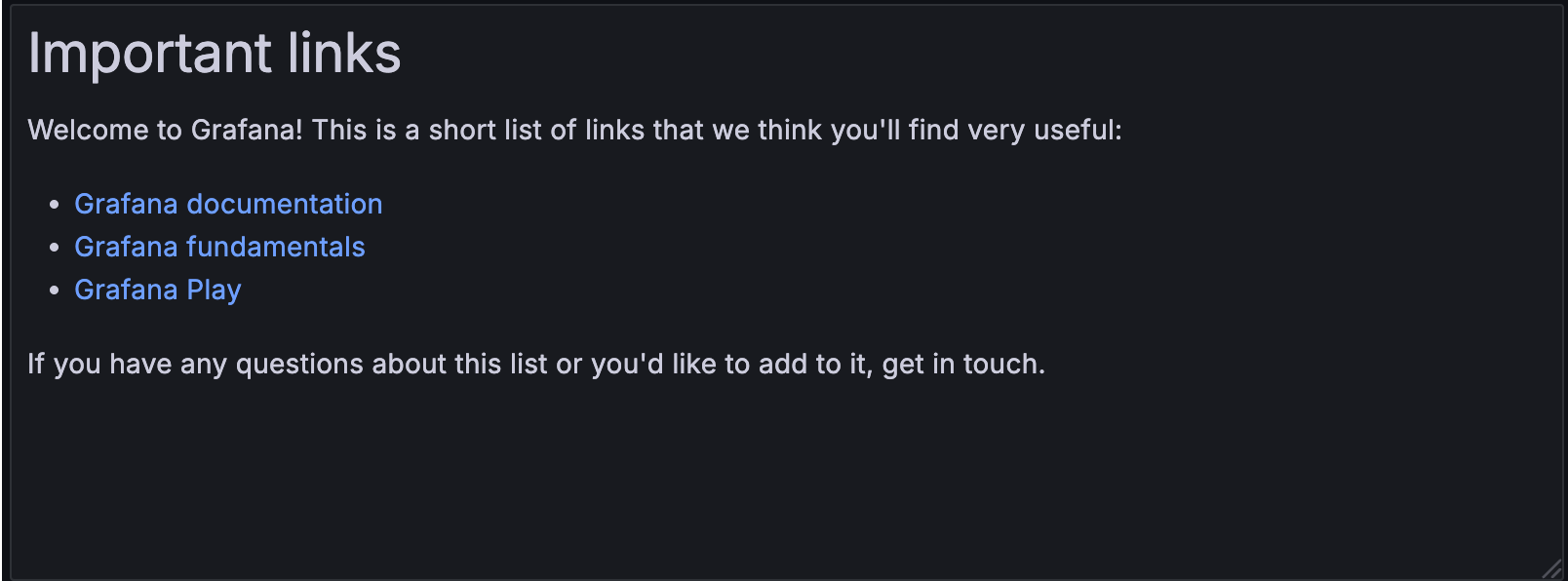
Task: Click the panel resize handle in the corner
Action: 1551,569
